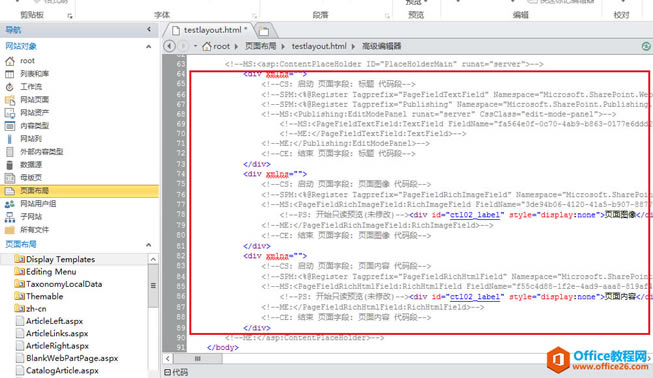The height and width of the screenshot is (378, 653).
Task: Click PlaceHolderMain comment on line 63
Action: 384,64
